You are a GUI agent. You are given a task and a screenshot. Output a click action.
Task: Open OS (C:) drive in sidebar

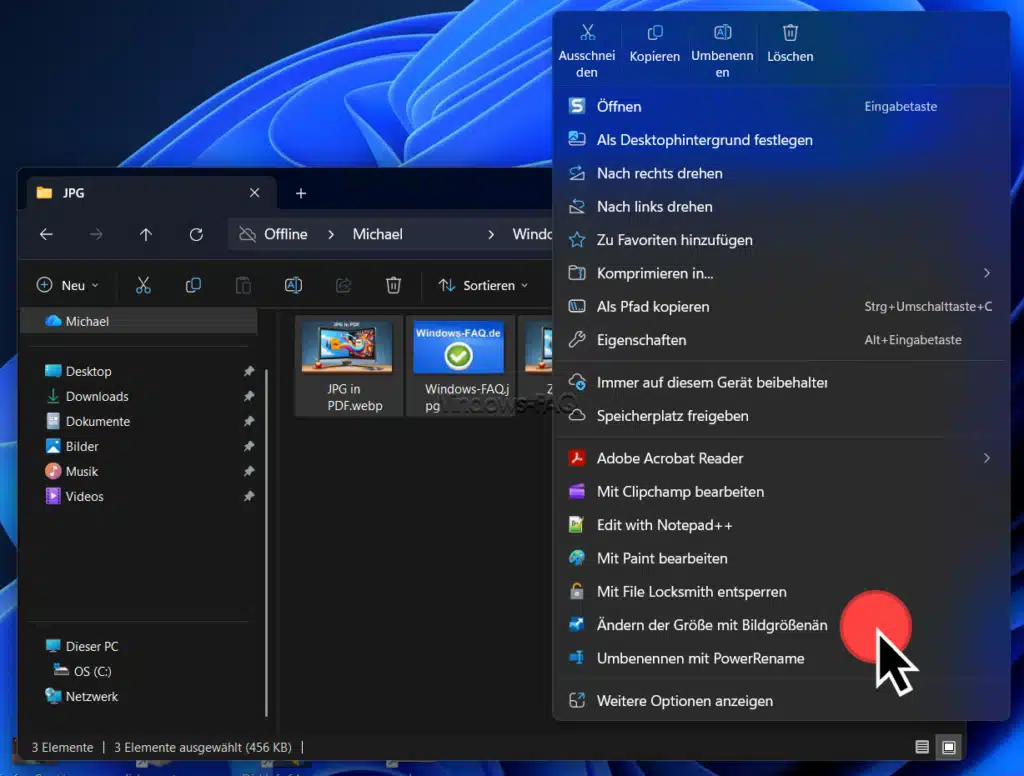pos(92,671)
